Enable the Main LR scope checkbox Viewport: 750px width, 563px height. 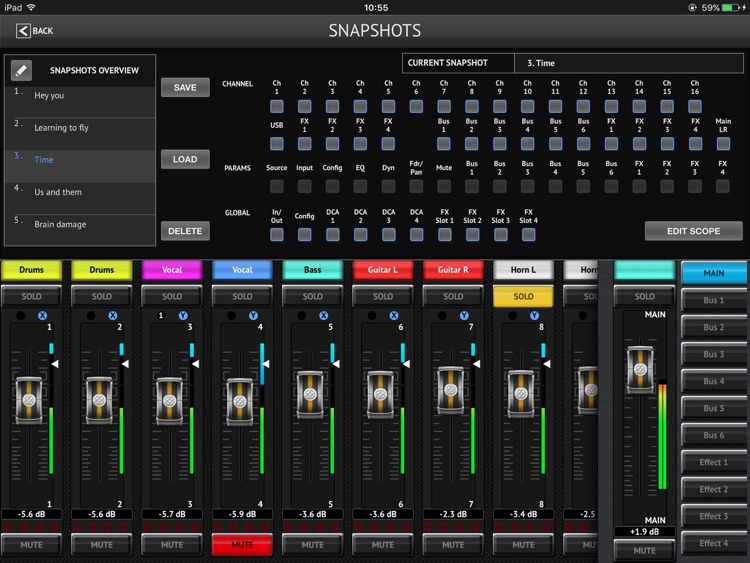[x=723, y=145]
